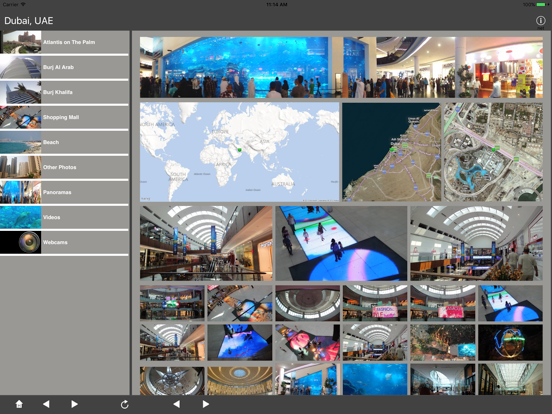Click the forward arrow next to home icon

(x=74, y=404)
